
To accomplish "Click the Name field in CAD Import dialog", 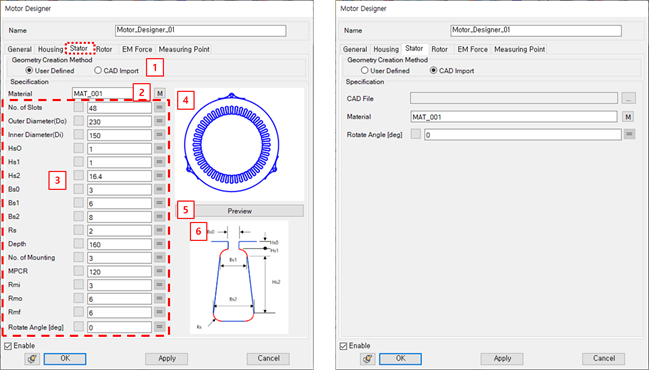I will point(536,30).
